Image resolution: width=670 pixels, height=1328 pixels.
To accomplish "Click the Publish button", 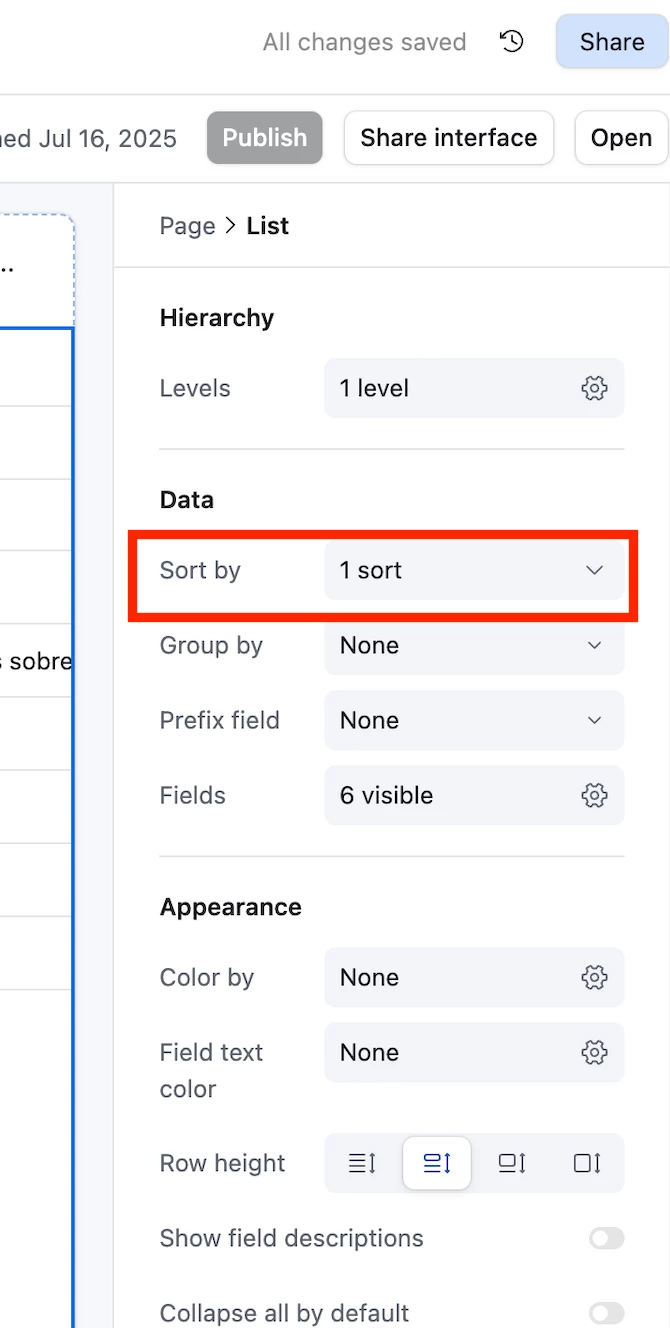I will tap(265, 137).
